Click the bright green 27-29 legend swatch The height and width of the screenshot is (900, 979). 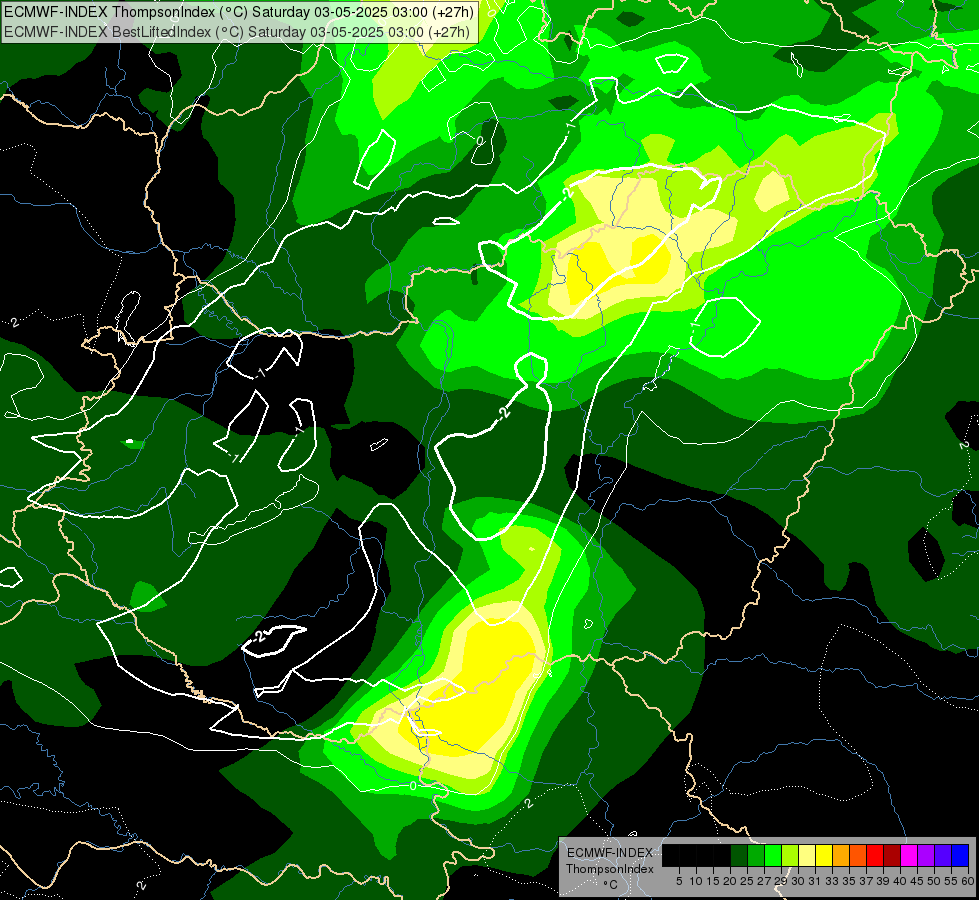point(773,855)
